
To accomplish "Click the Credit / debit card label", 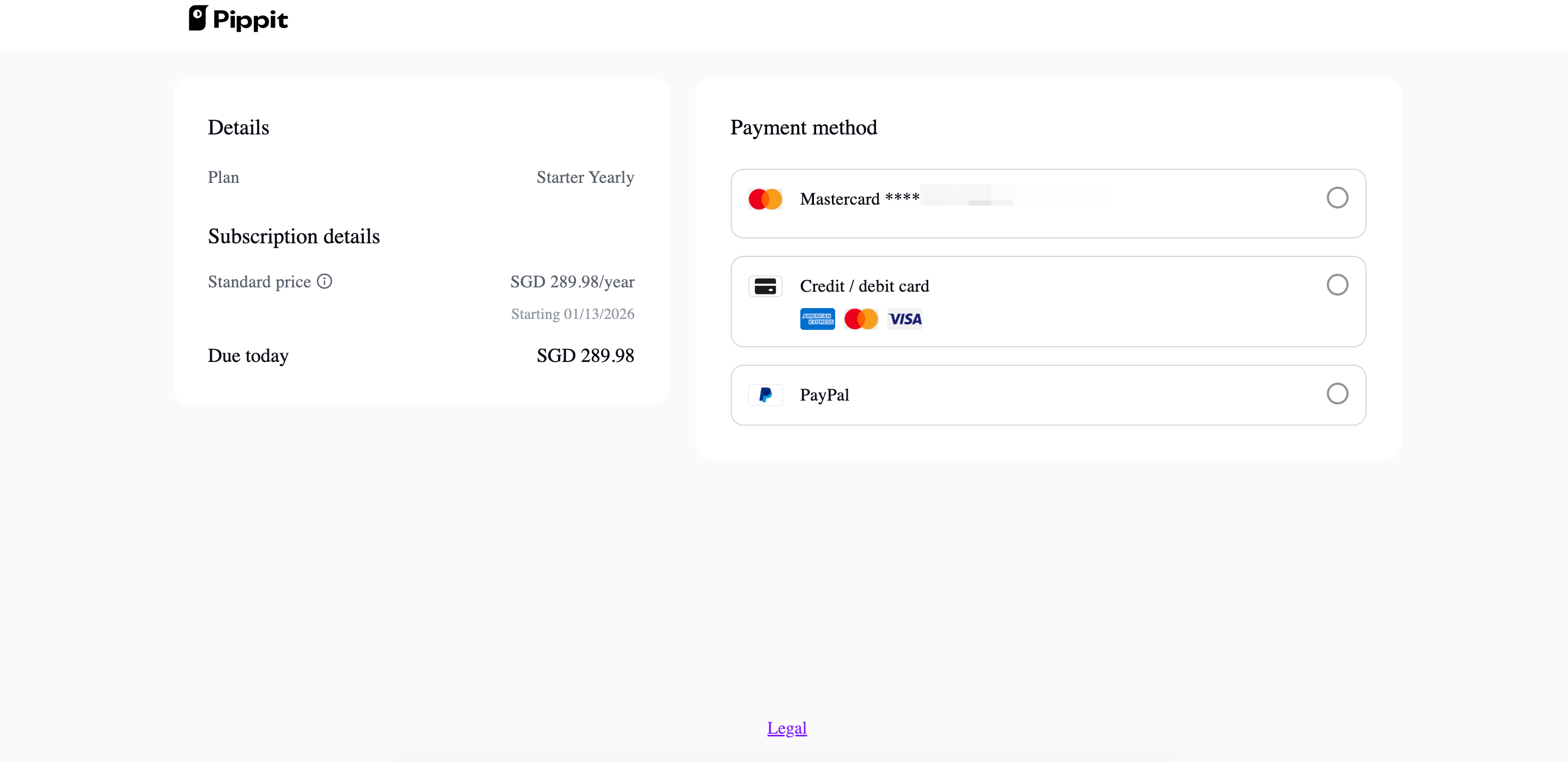I will pyautogui.click(x=863, y=286).
